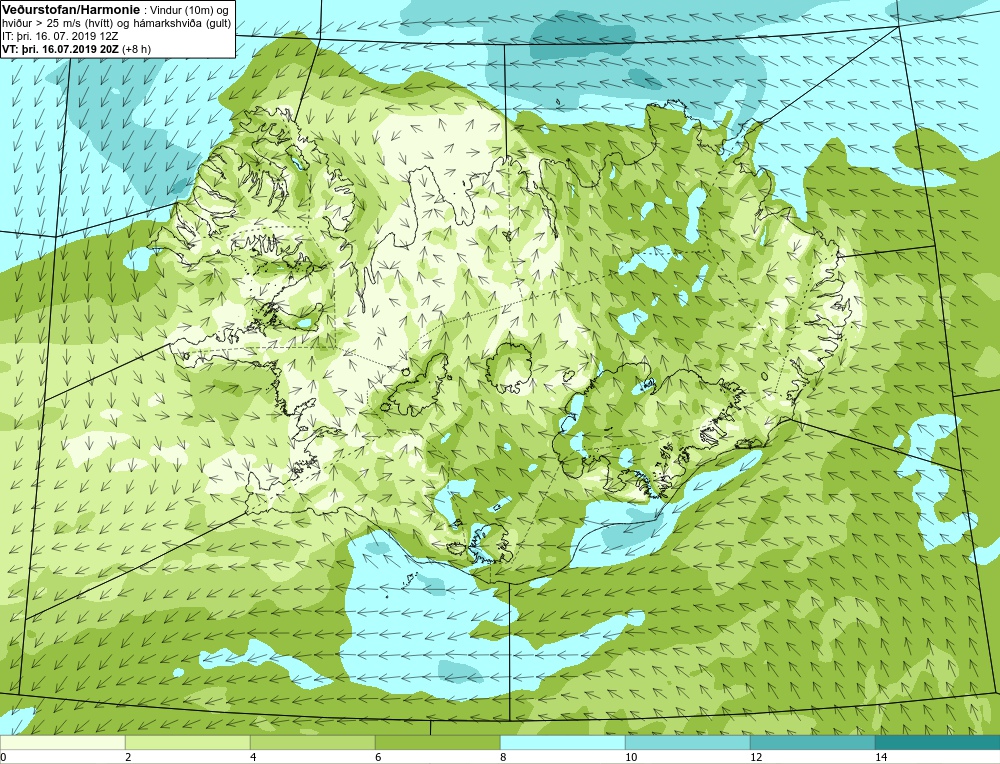Click the 2–4 m/s light green legend swatch
Screen dimensions: 1000x764
click(x=188, y=742)
